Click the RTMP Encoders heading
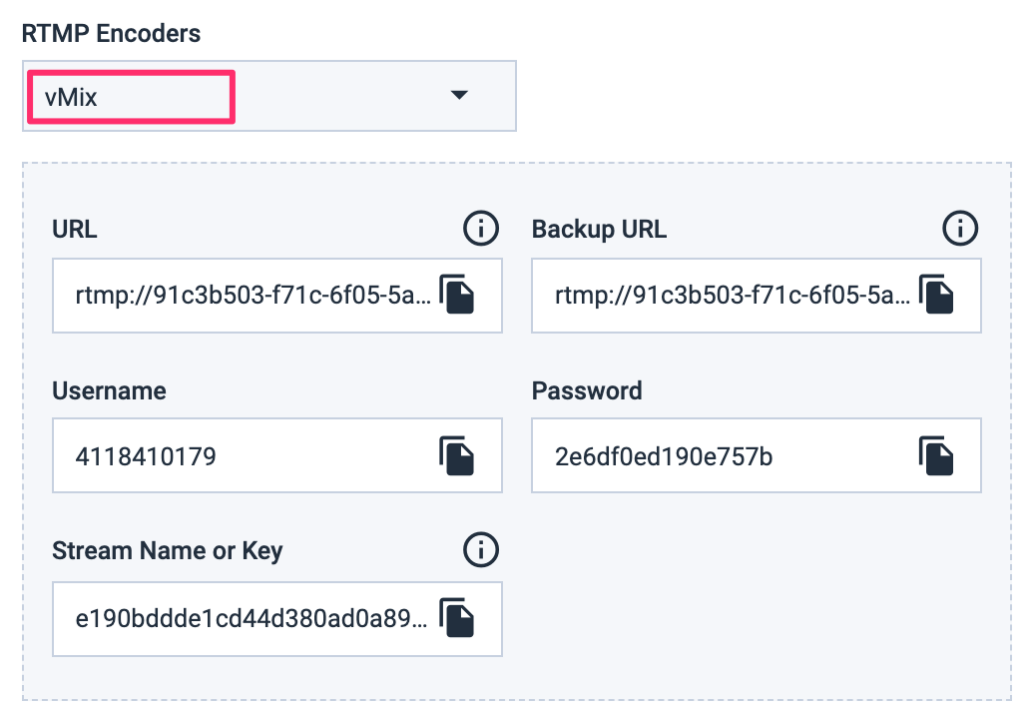This screenshot has height=711, width=1024. (x=112, y=33)
